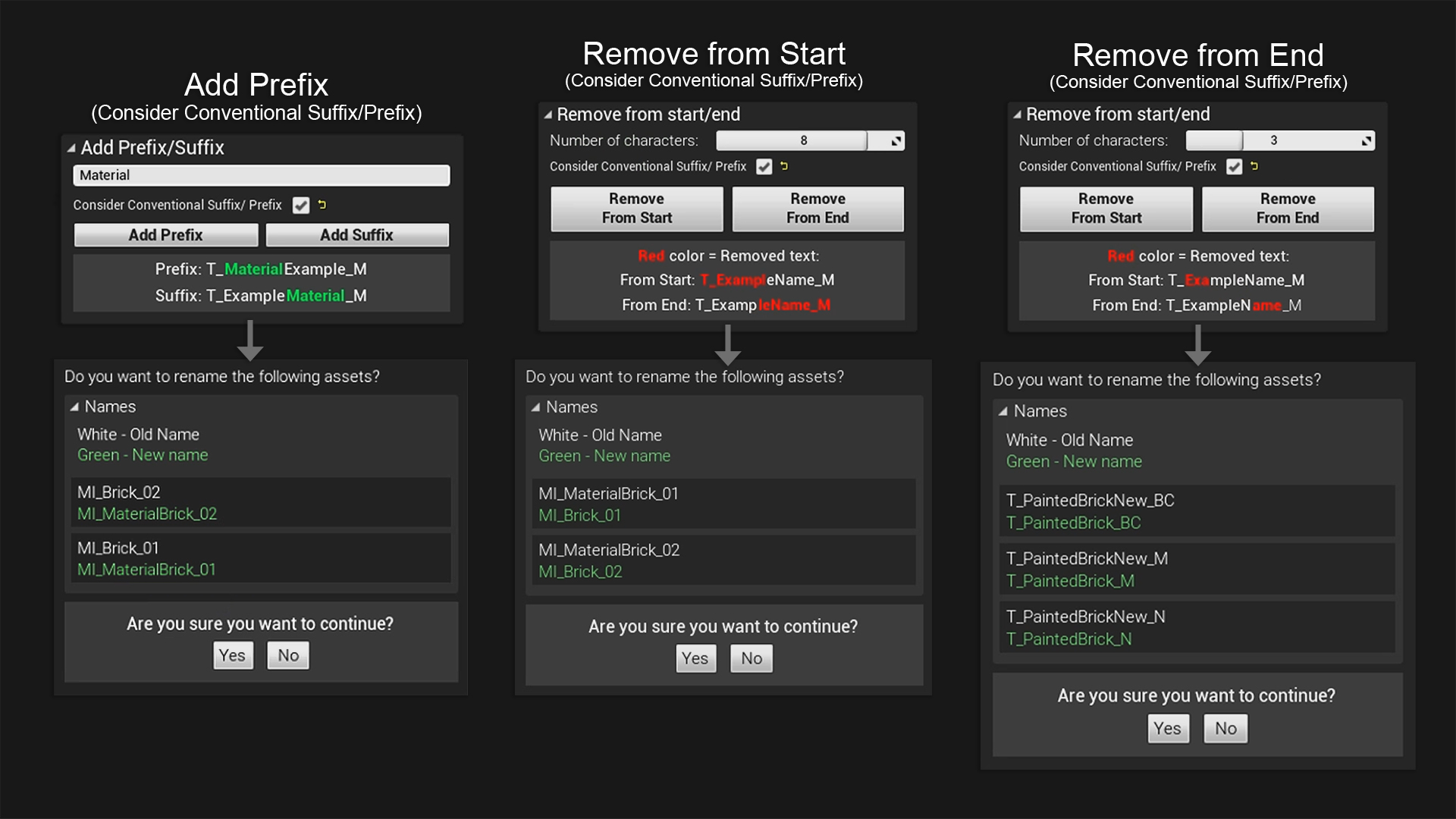This screenshot has height=819, width=1456.
Task: Click the reset-to-default icon in Remove from End panel
Action: [x=1255, y=166]
